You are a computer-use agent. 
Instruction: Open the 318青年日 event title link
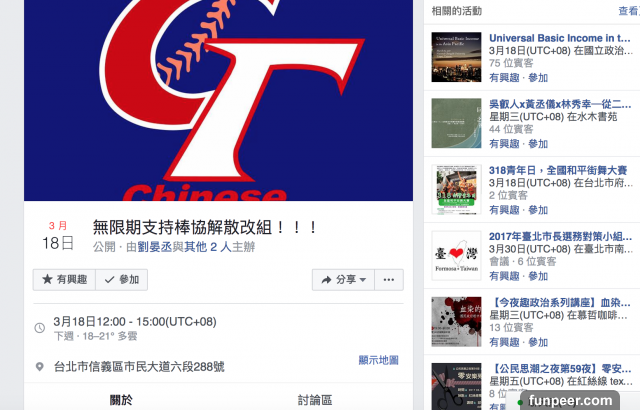coord(558,170)
